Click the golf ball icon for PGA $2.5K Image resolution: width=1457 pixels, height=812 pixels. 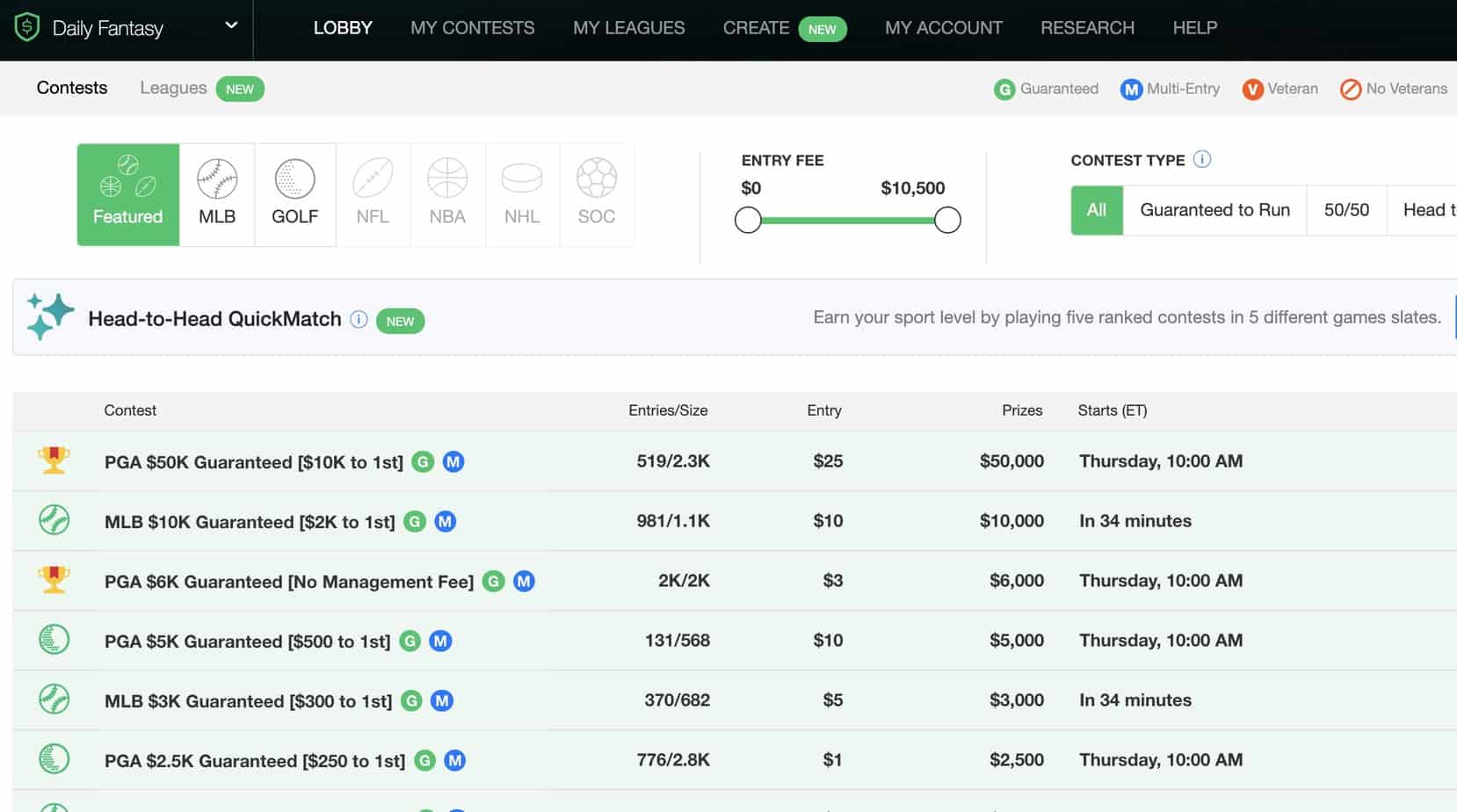[54, 759]
